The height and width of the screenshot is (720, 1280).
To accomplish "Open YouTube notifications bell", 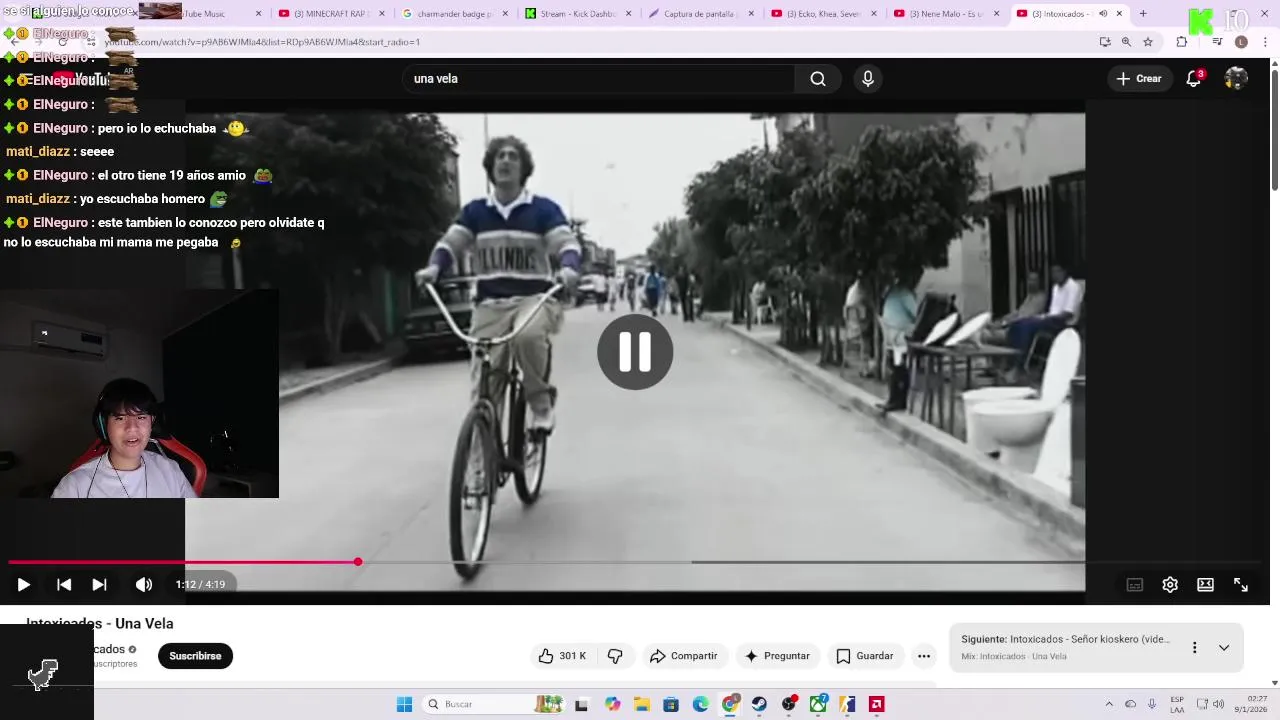I will coord(1193,79).
